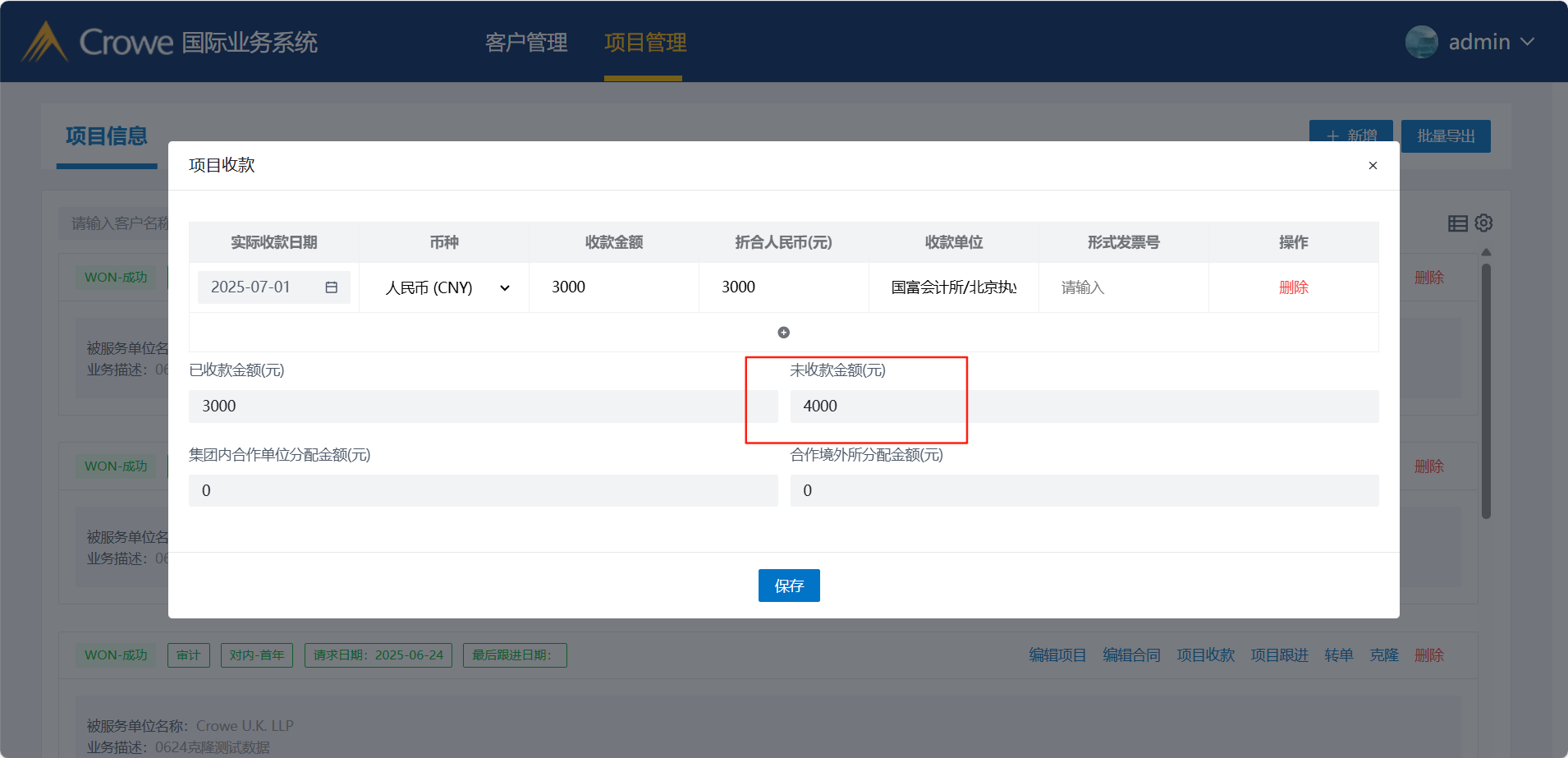Select the 项目信息 tab

tap(107, 136)
